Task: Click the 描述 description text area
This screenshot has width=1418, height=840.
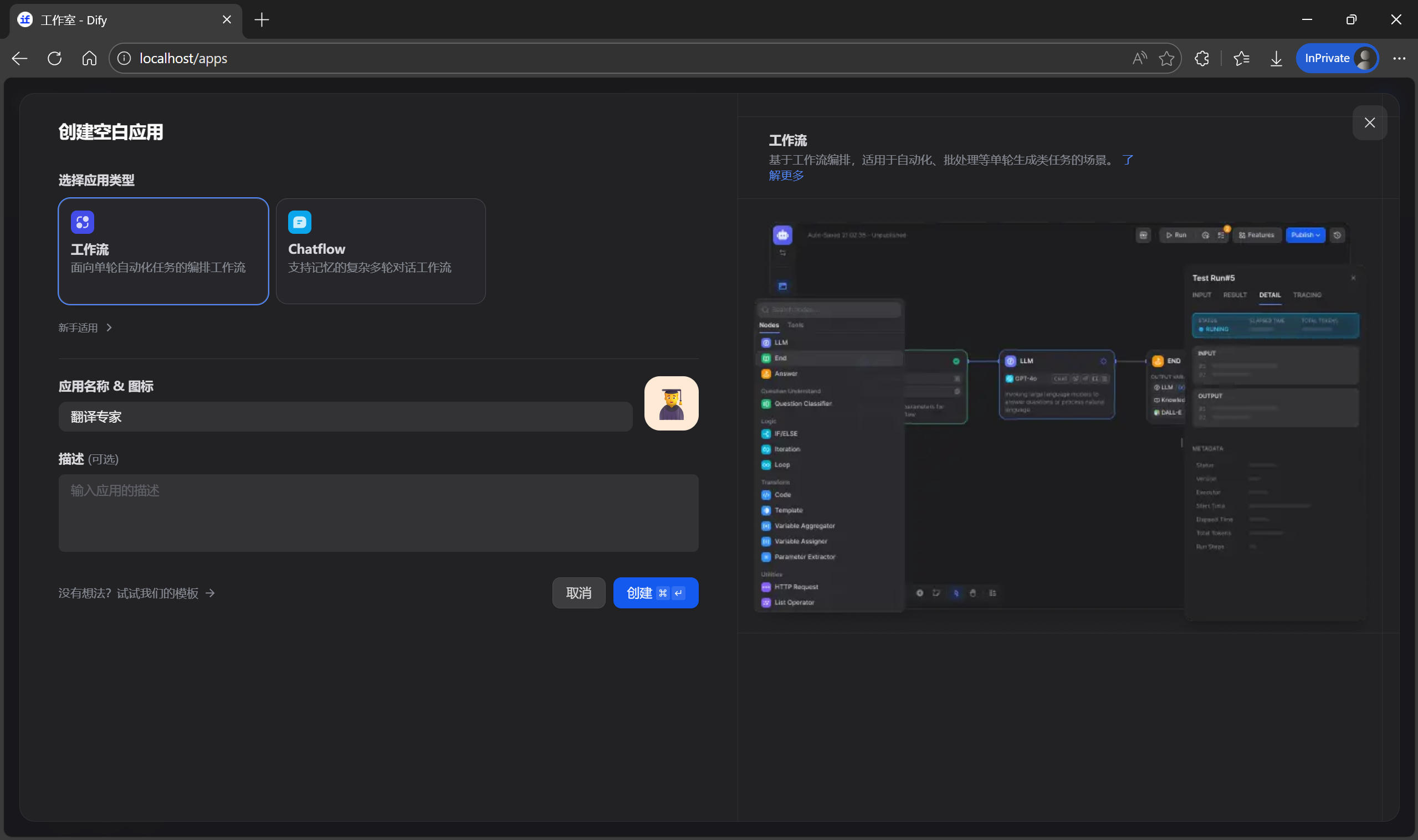Action: [x=378, y=513]
